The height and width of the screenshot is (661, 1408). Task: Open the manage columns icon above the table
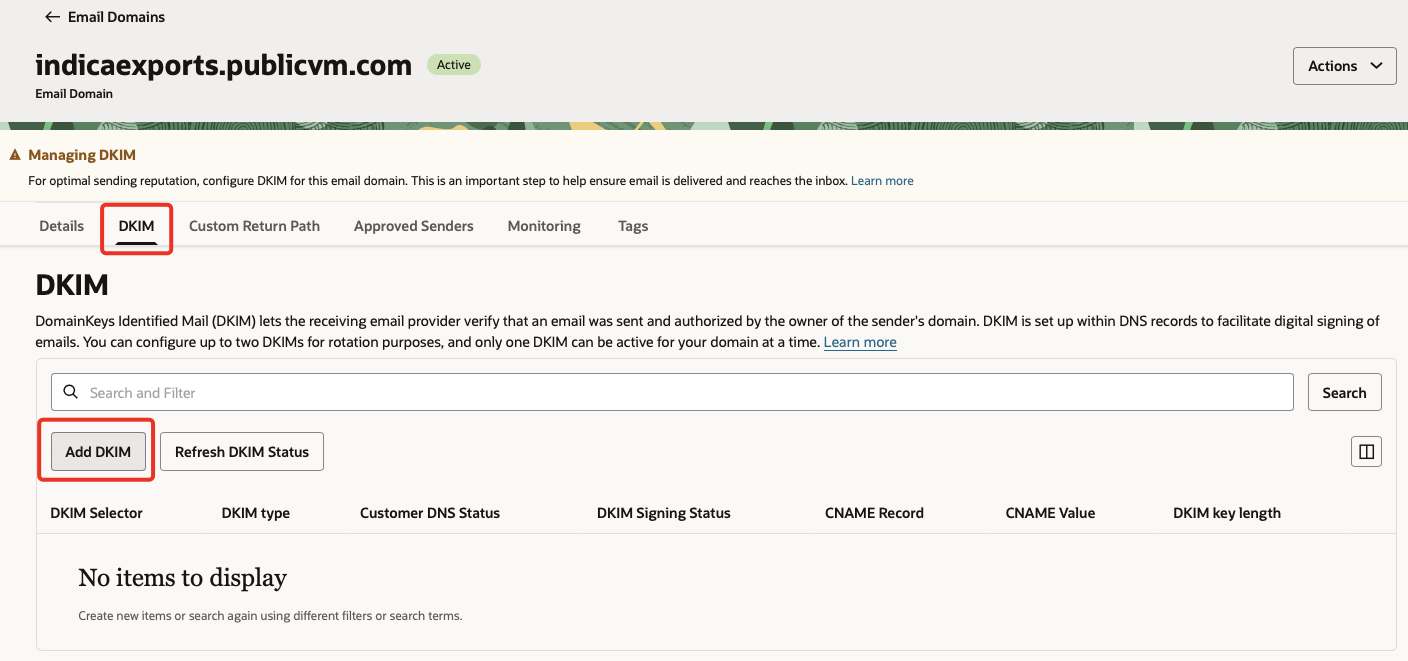pyautogui.click(x=1366, y=451)
